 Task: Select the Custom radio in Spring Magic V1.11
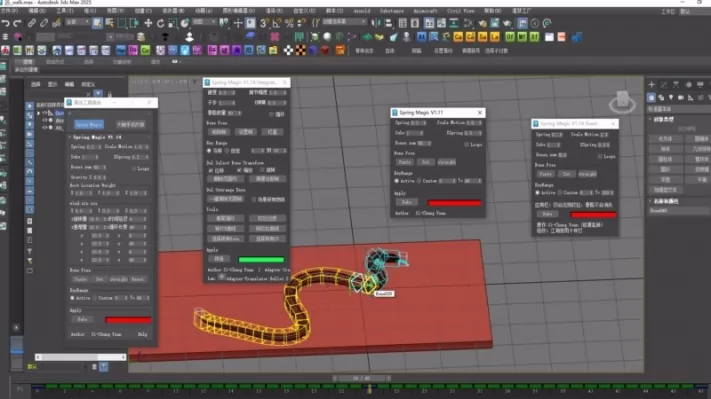(419, 181)
